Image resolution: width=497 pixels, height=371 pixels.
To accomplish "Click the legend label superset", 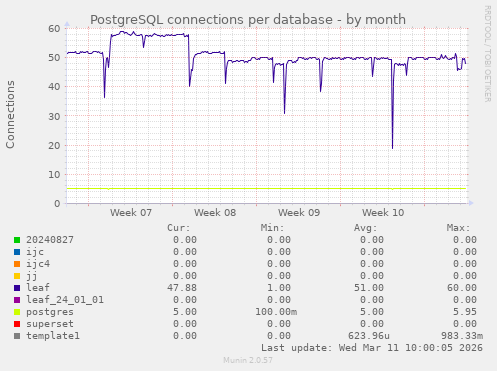I will [50, 324].
